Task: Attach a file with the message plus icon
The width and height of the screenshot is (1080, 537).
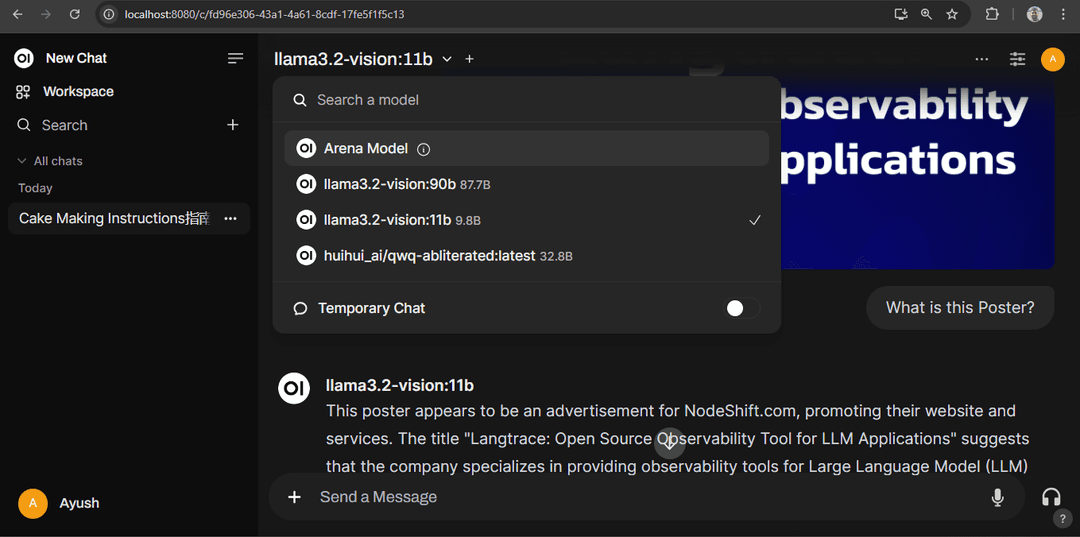Action: pyautogui.click(x=294, y=497)
